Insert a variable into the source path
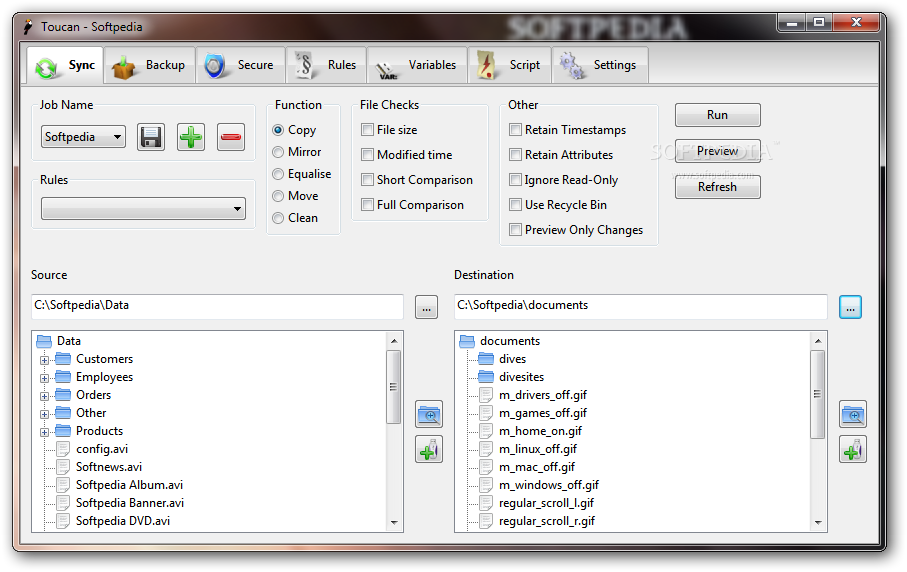Screen dimensions: 907x572 (429, 449)
